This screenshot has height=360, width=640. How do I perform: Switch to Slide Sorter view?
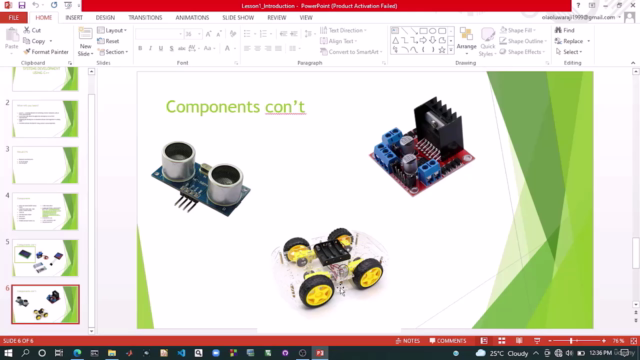[502, 341]
